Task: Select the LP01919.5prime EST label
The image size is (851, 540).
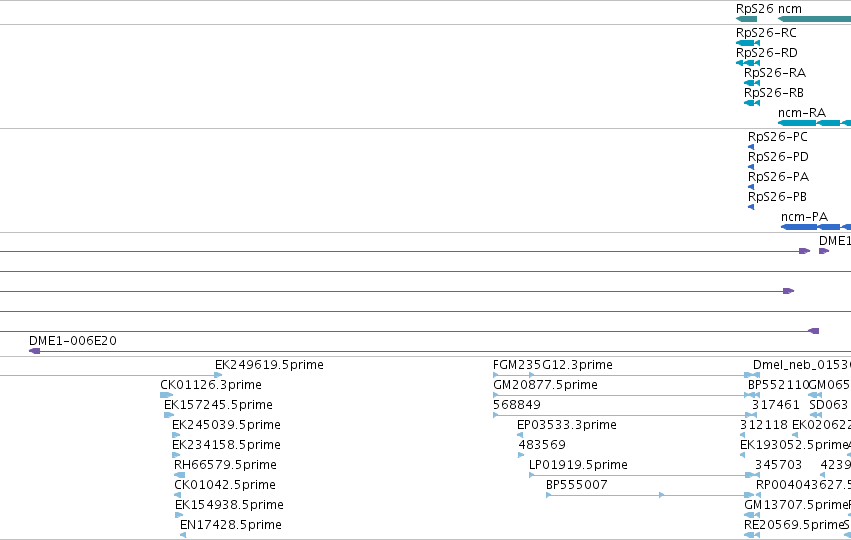Action: (x=578, y=465)
